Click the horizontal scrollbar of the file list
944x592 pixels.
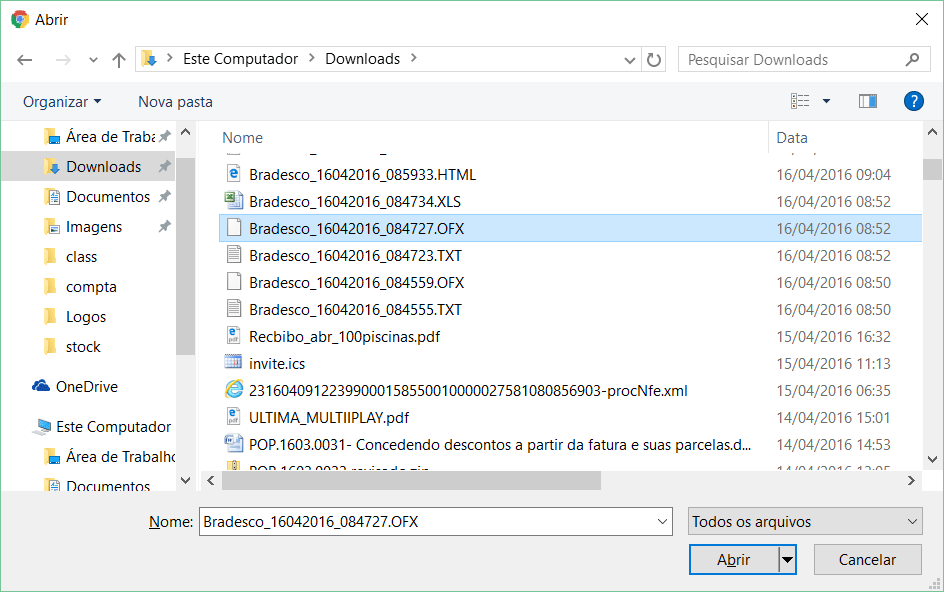411,481
